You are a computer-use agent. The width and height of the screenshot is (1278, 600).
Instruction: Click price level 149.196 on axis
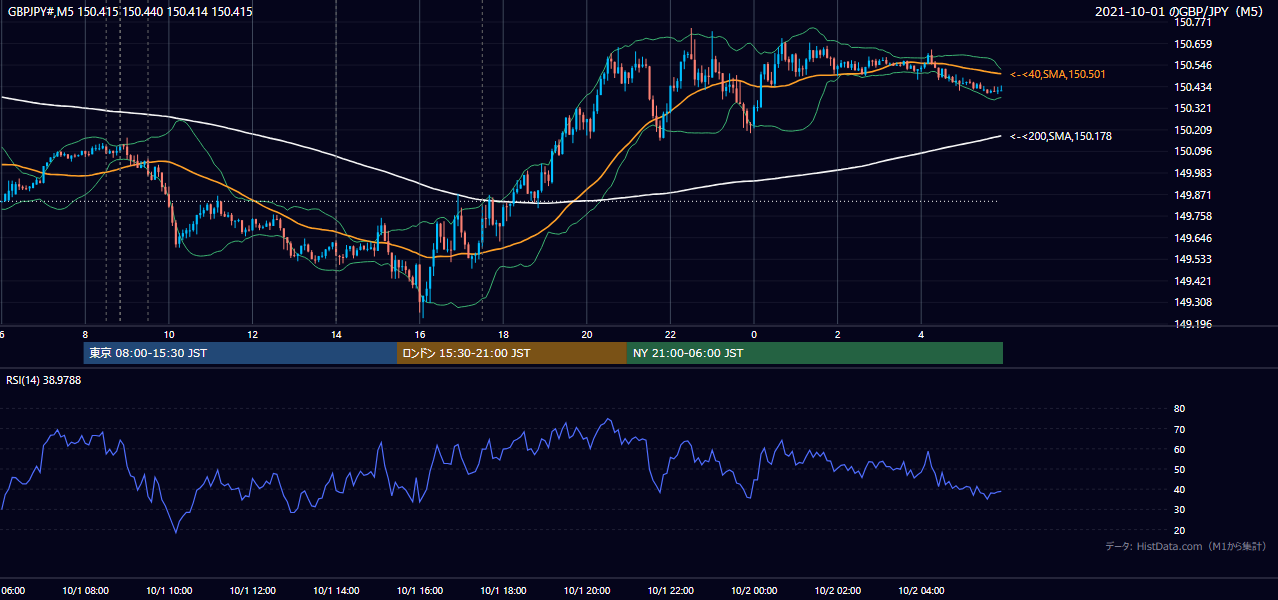tap(1193, 324)
